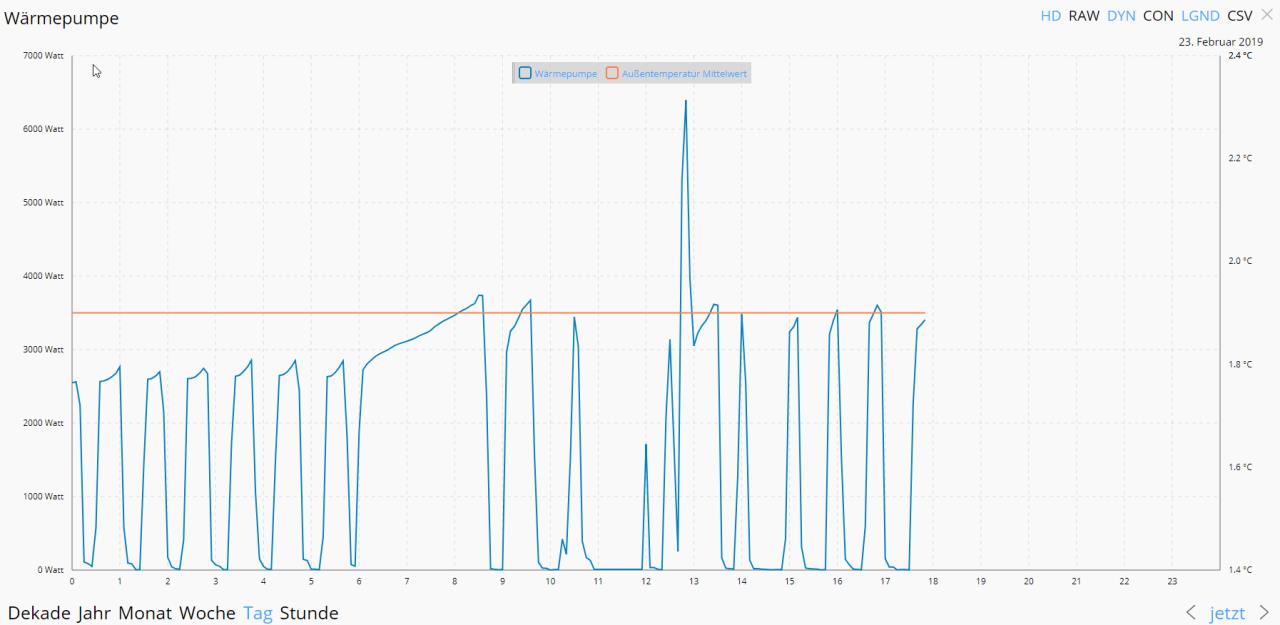Switch to Dekade time range
This screenshot has width=1280, height=625.
[40, 613]
